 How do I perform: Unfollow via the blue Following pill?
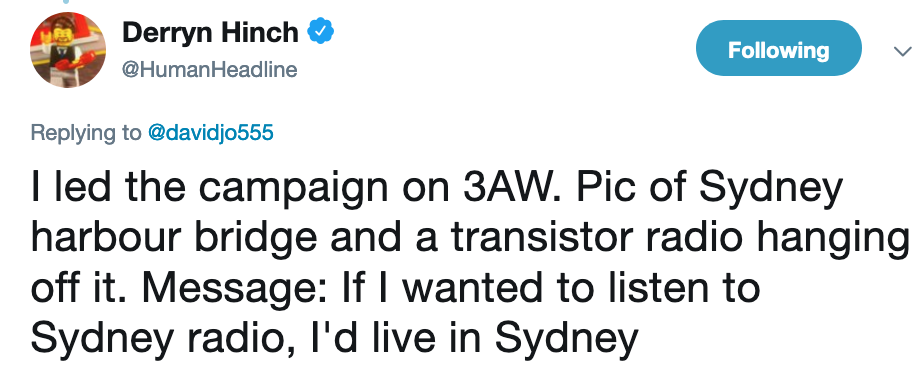tap(779, 48)
